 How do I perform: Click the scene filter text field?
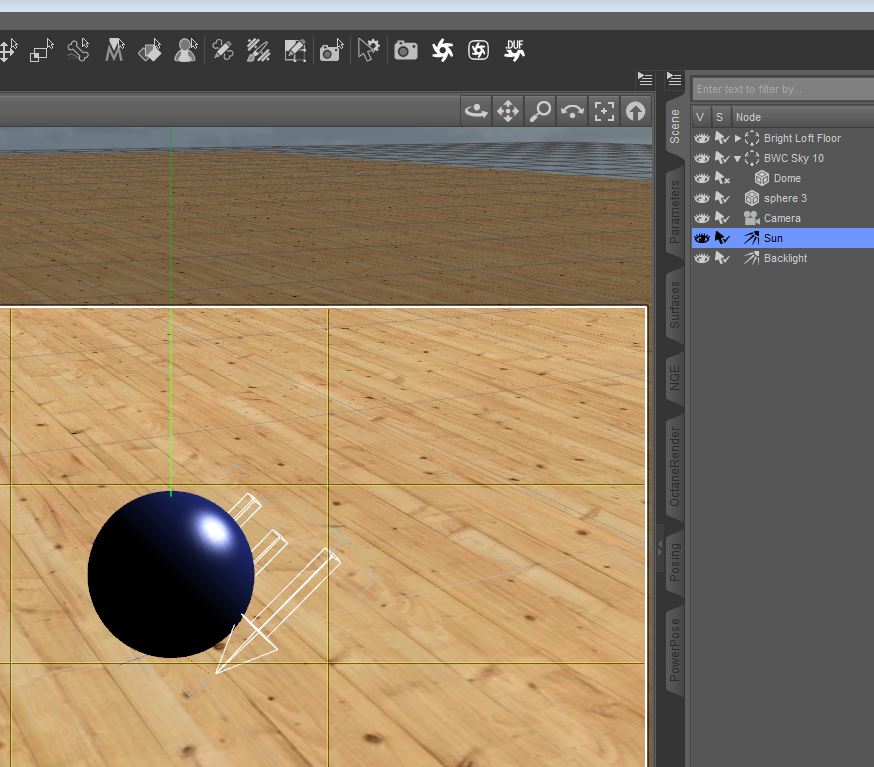[x=783, y=89]
